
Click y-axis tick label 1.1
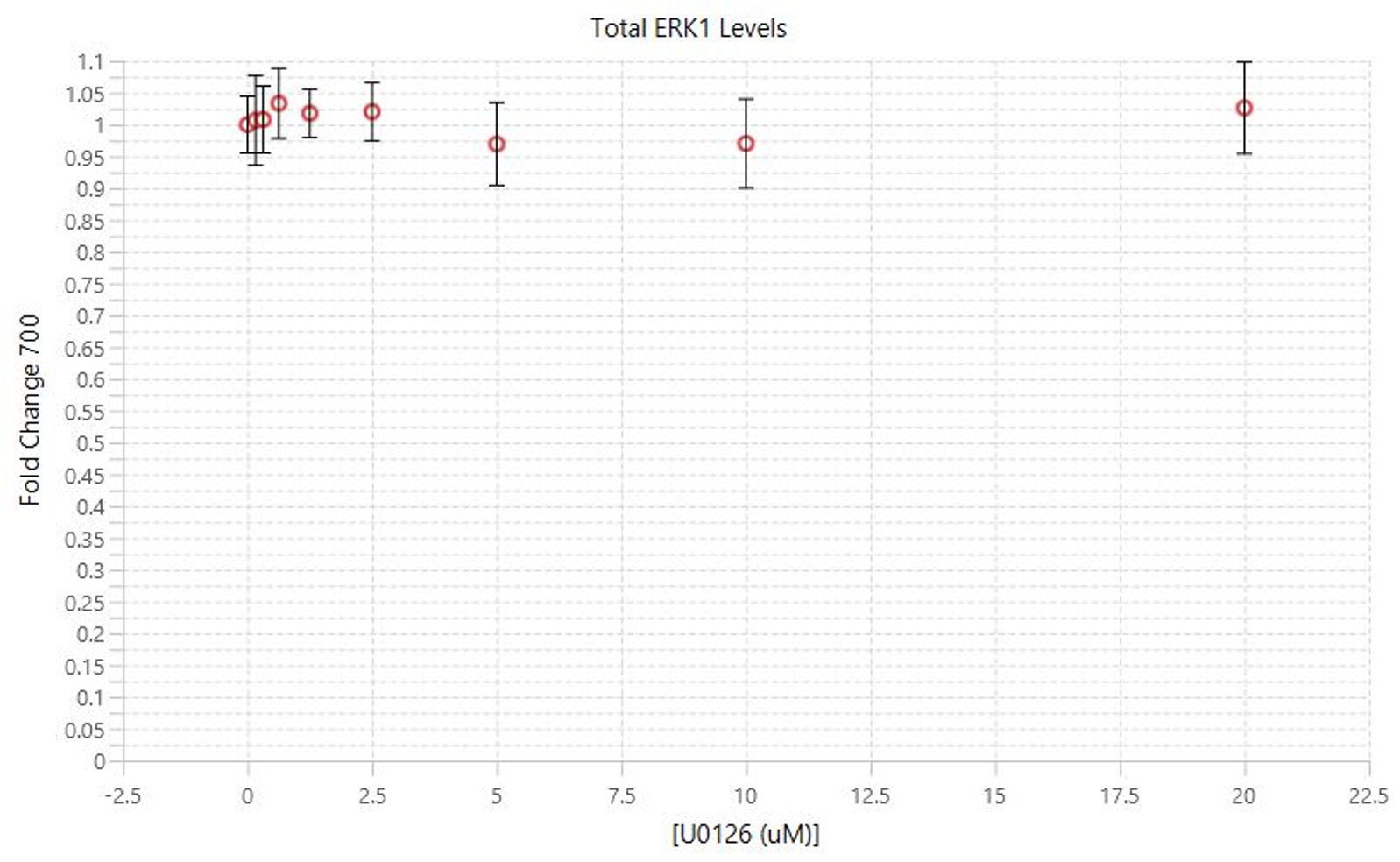90,62
